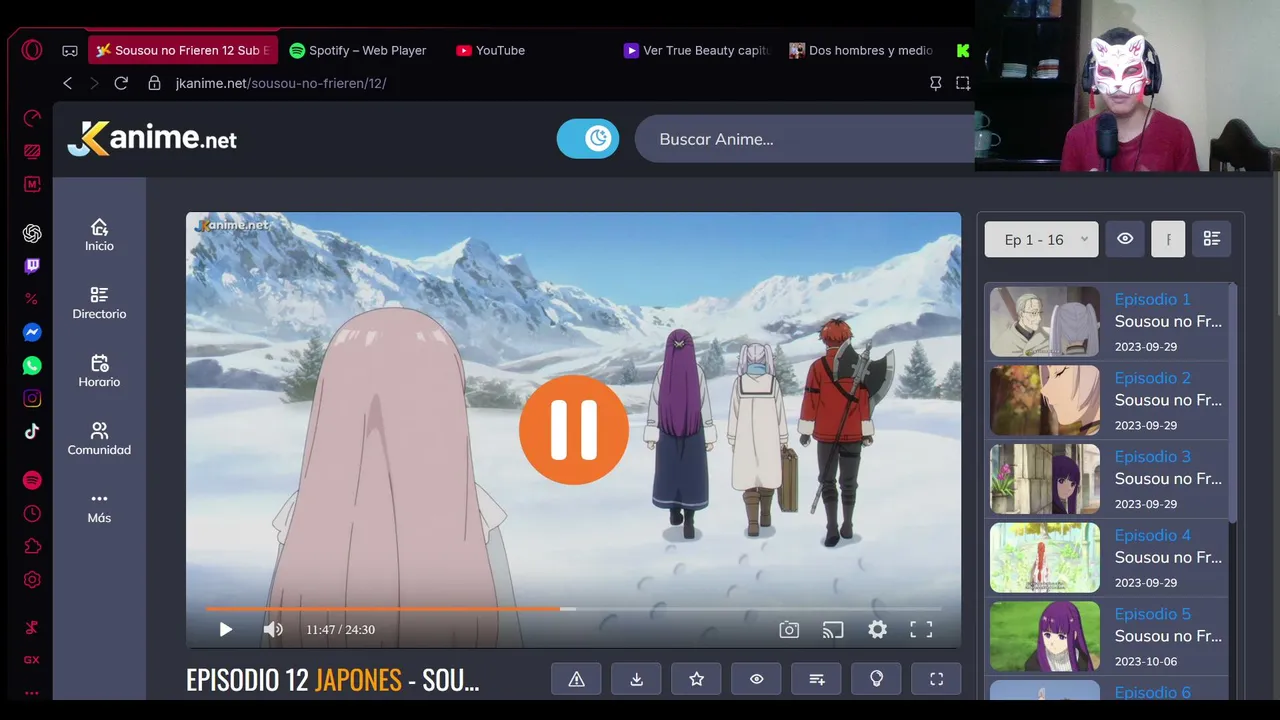This screenshot has height=720, width=1280.
Task: Click the pin icon in address bar
Action: [x=935, y=83]
